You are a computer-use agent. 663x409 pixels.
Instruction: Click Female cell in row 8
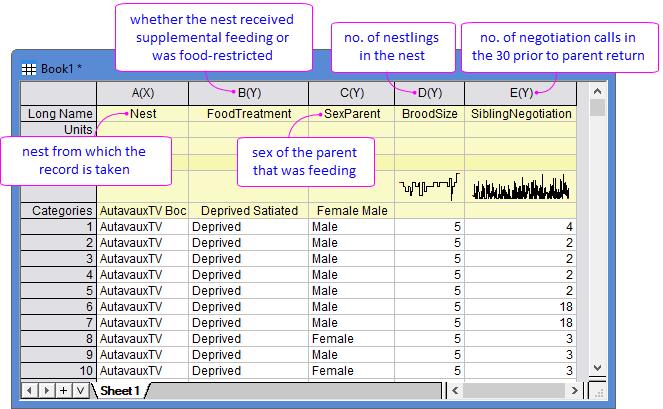coord(351,339)
